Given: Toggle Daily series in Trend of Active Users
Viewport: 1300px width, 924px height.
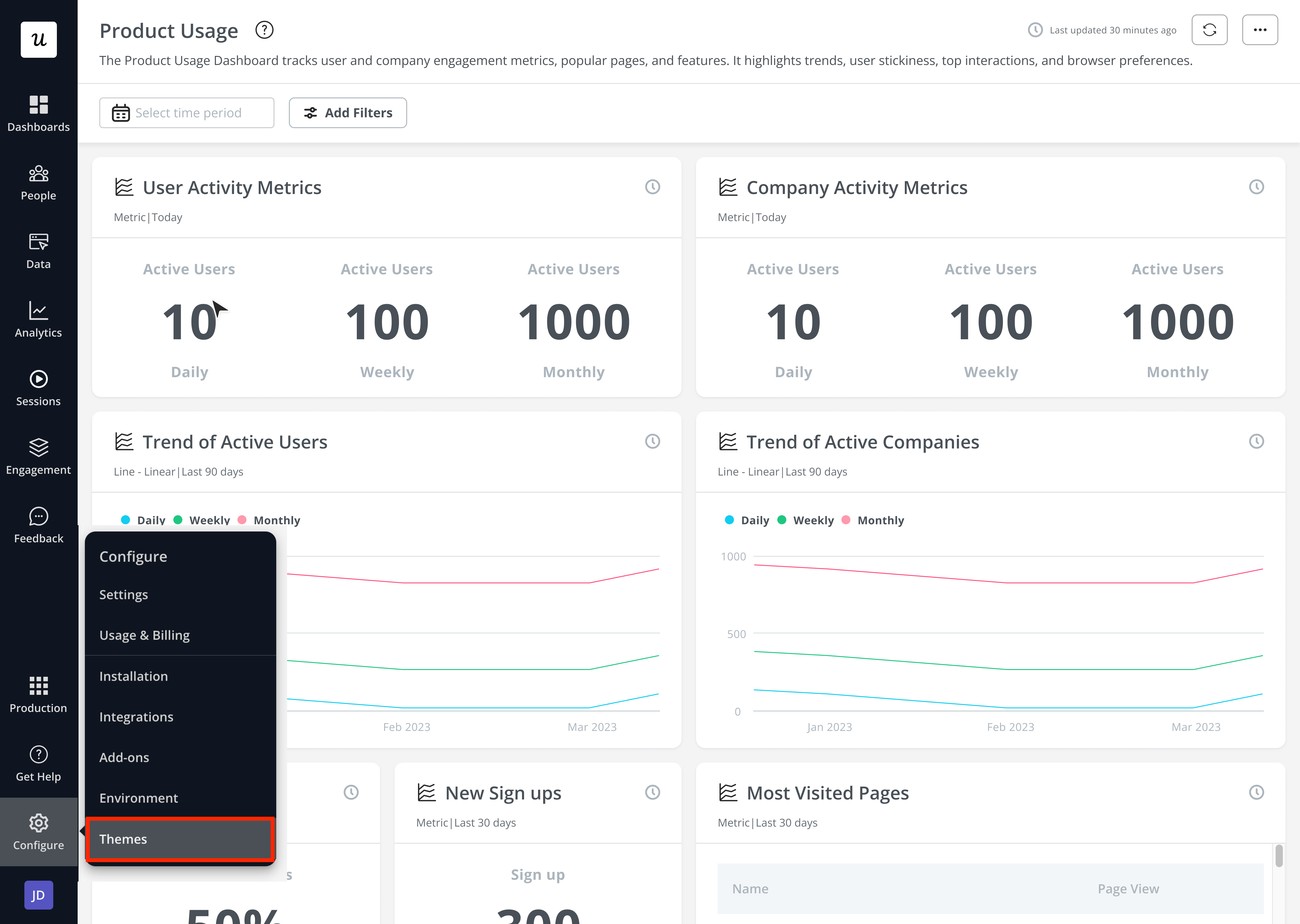Looking at the screenshot, I should pos(144,520).
